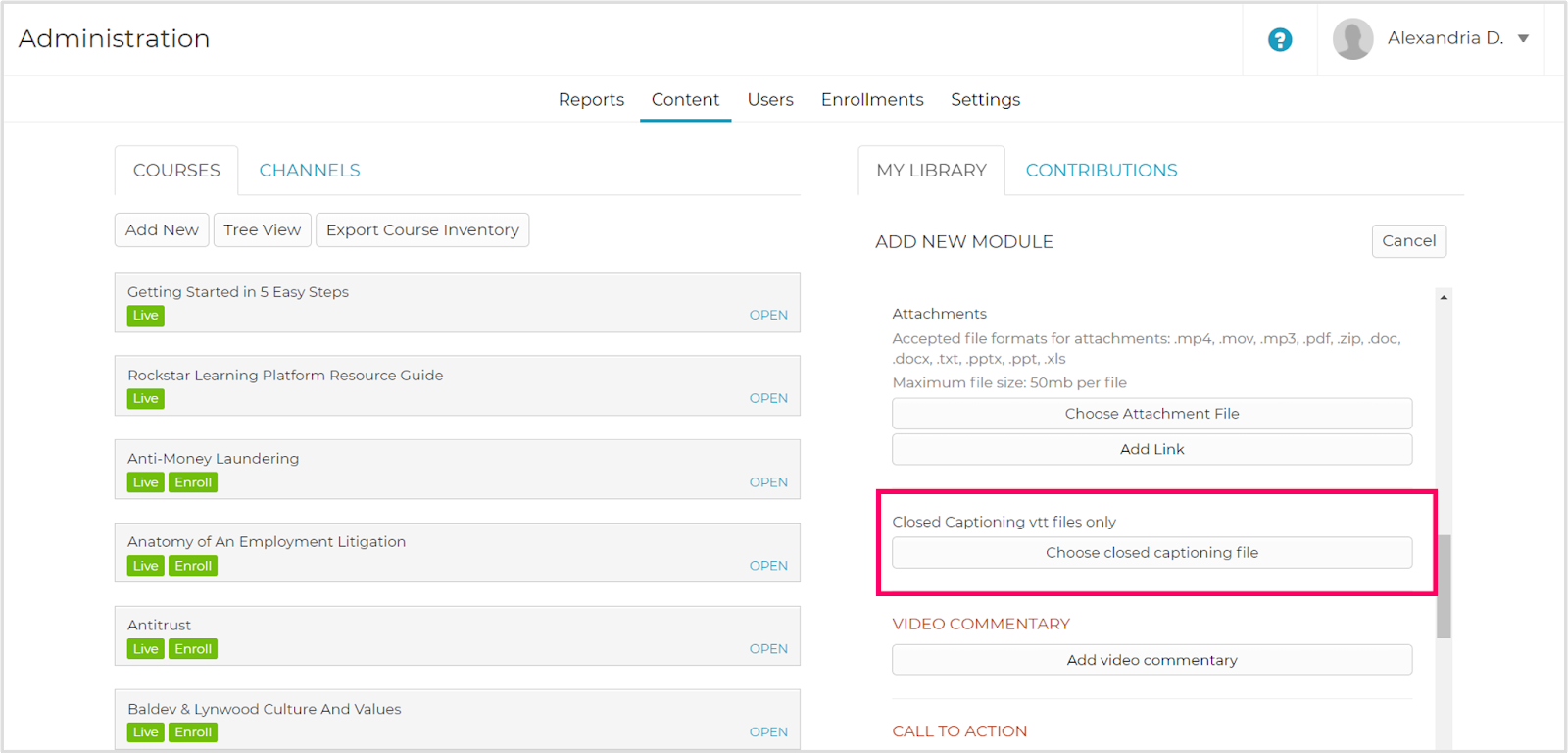The height and width of the screenshot is (754, 1568).
Task: Open Getting Started in 5 Easy Steps course
Action: point(768,315)
